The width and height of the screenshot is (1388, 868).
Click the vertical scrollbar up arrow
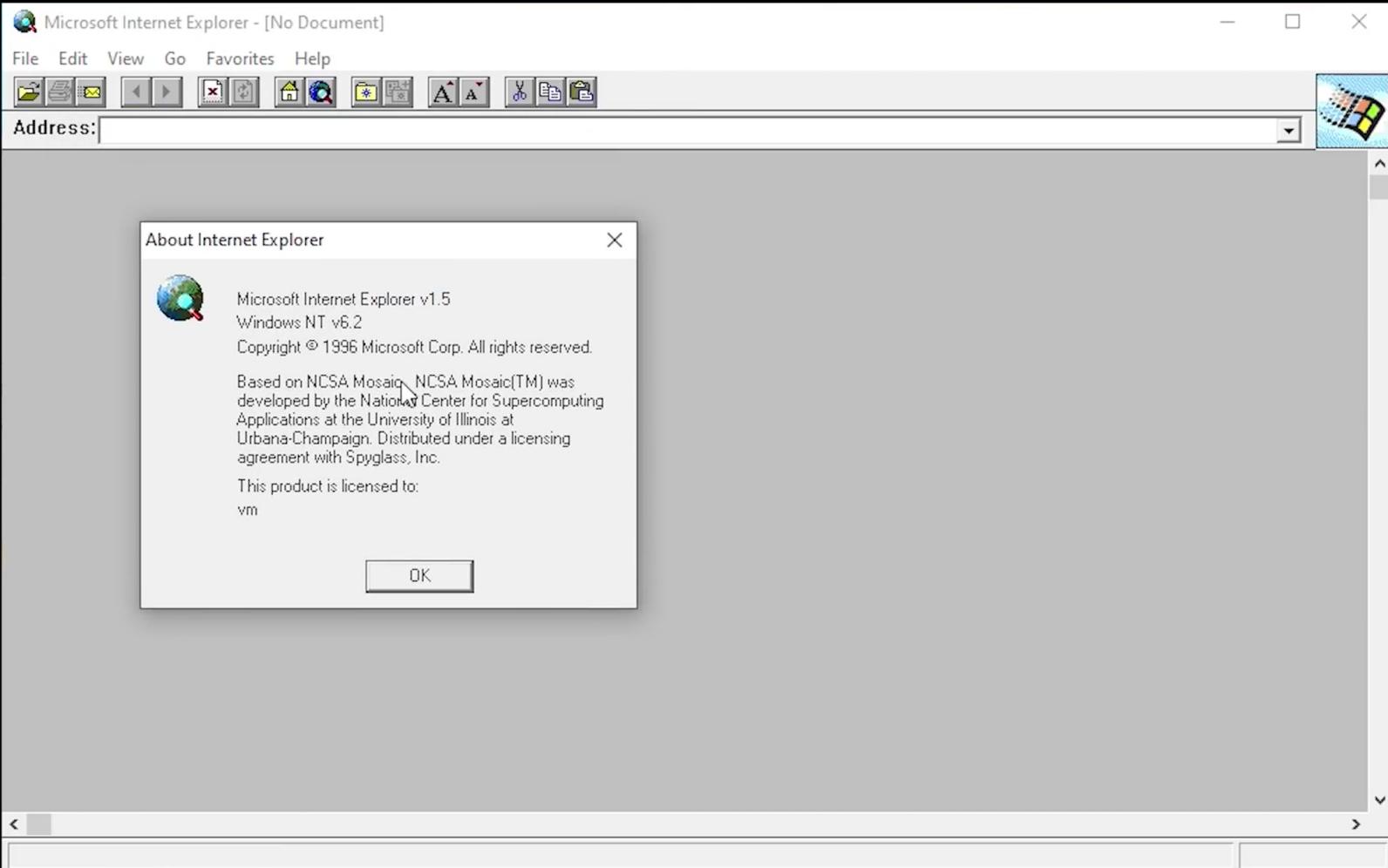[1378, 163]
